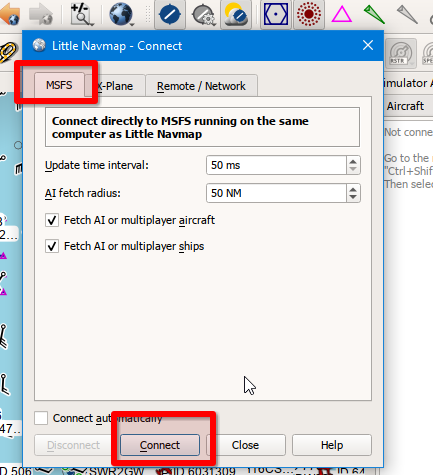This screenshot has height=475, width=433.
Task: Decrease the Update time interval value
Action: (x=353, y=169)
